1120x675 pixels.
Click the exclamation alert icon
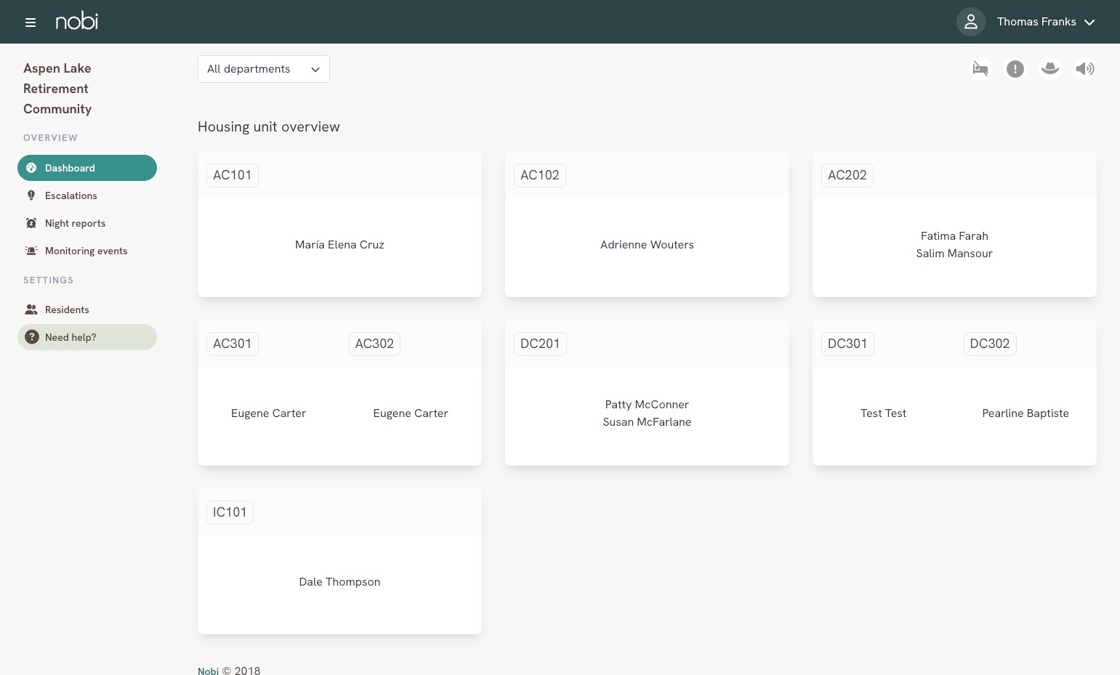pyautogui.click(x=1015, y=69)
